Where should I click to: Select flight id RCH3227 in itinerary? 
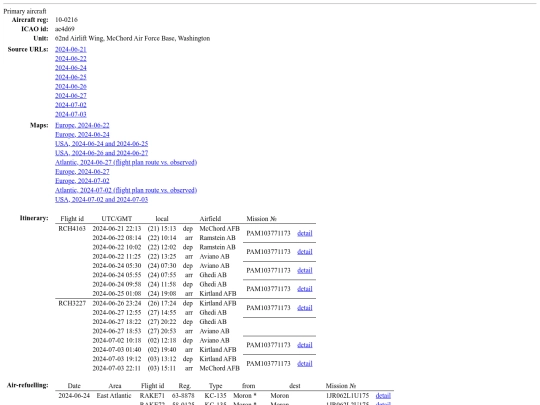pyautogui.click(x=72, y=303)
